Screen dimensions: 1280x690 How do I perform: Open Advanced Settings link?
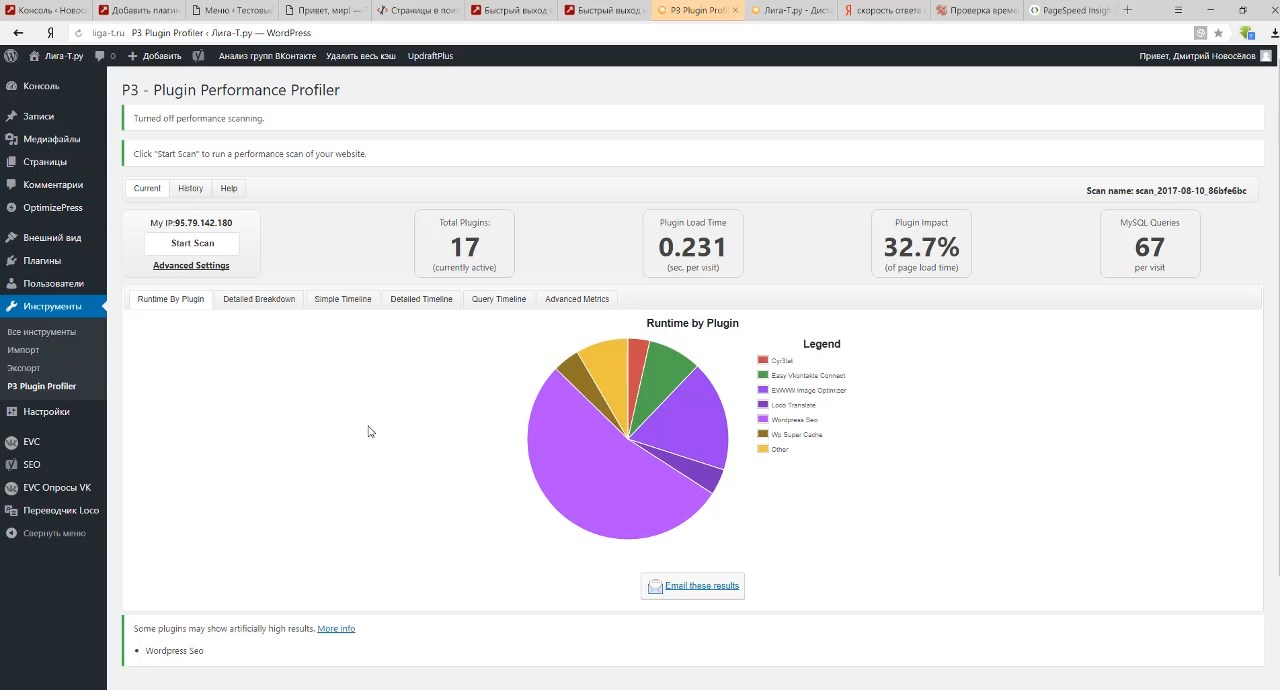coord(191,266)
